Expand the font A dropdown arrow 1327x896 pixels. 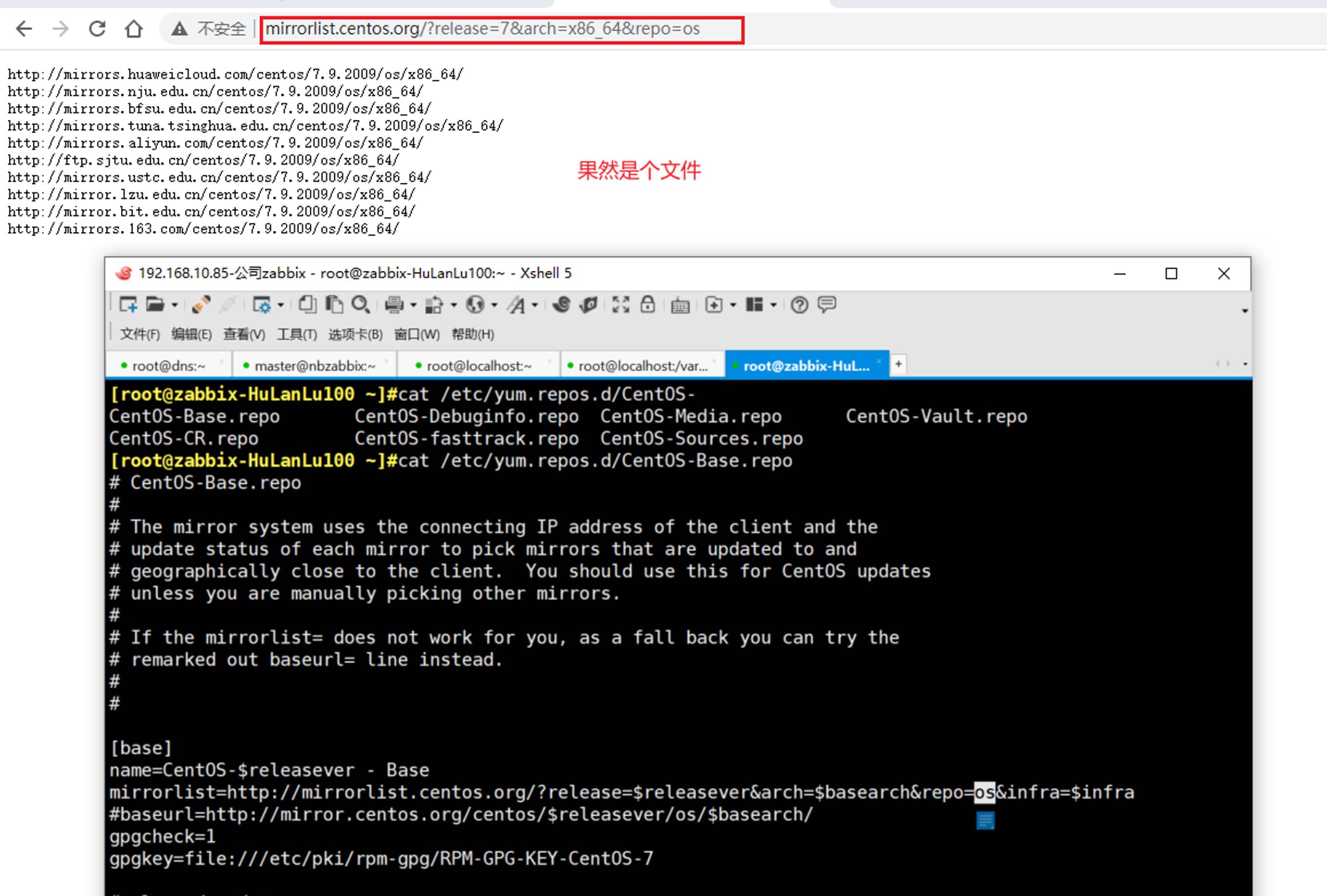[x=535, y=305]
